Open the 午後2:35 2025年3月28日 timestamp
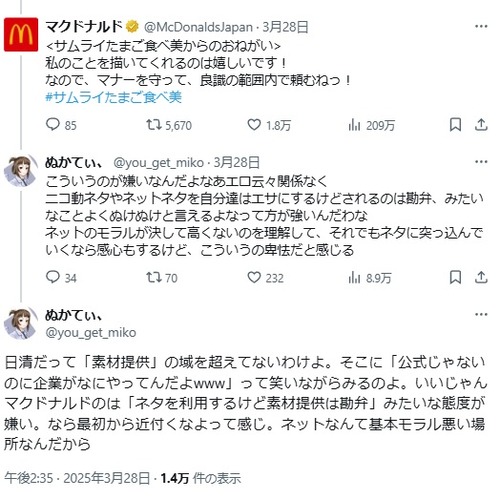The width and height of the screenshot is (500, 499). tap(77, 478)
